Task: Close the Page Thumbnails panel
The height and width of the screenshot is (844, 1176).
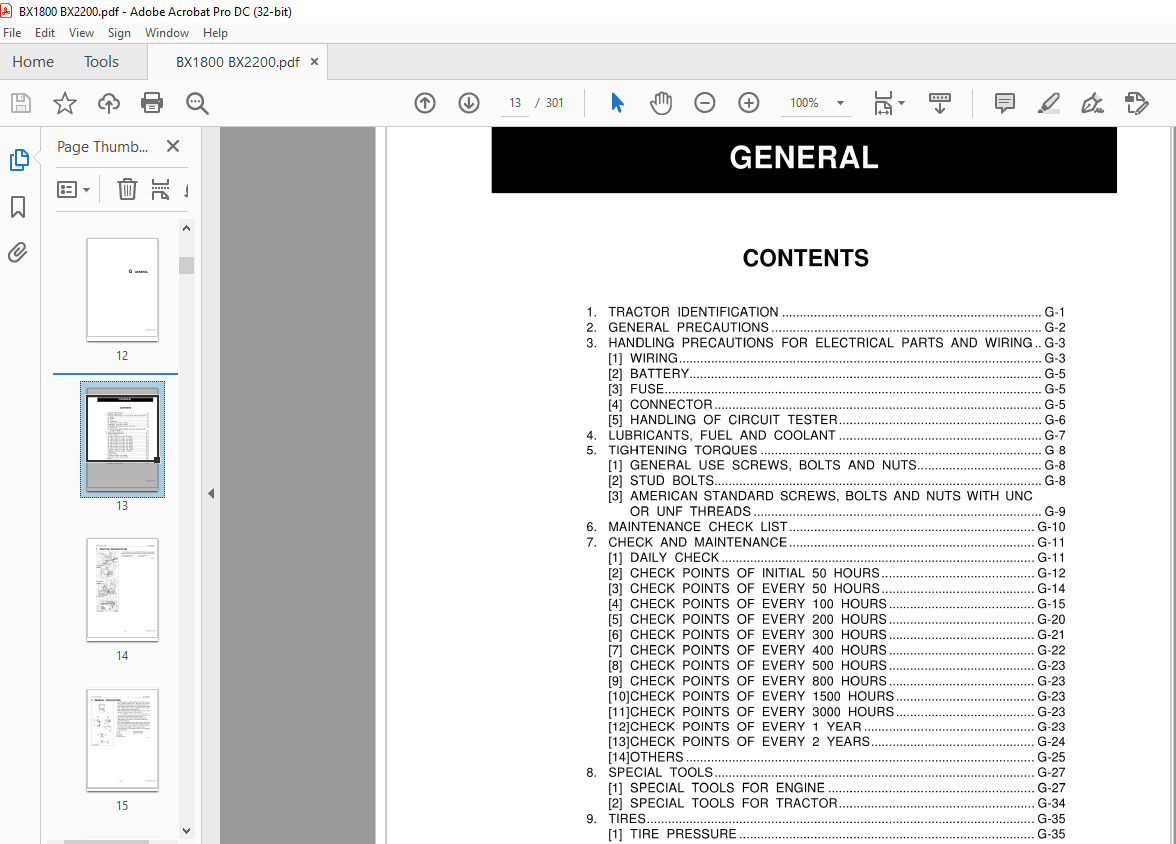Action: point(172,146)
